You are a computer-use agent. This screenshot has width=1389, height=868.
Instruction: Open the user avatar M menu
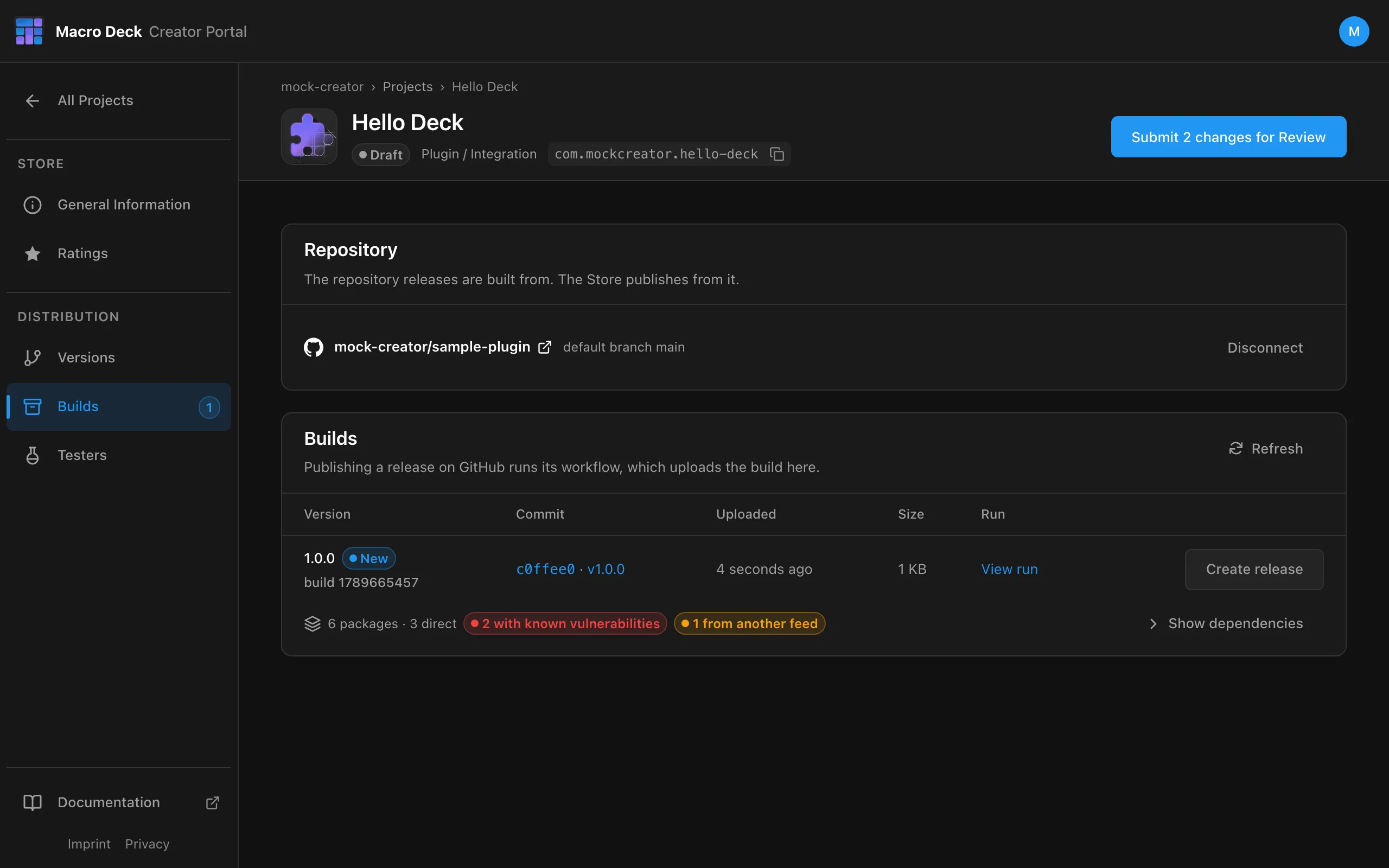[x=1353, y=31]
